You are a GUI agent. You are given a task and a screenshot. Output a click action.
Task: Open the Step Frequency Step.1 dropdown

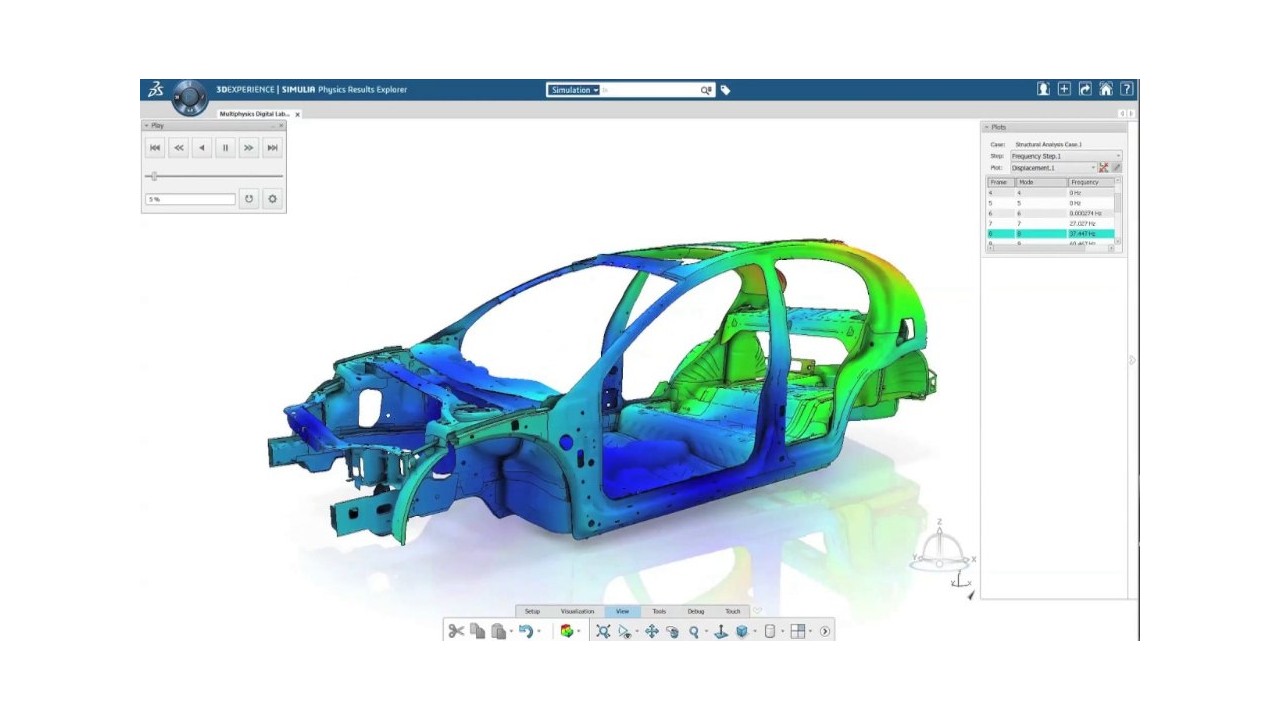tap(1066, 156)
